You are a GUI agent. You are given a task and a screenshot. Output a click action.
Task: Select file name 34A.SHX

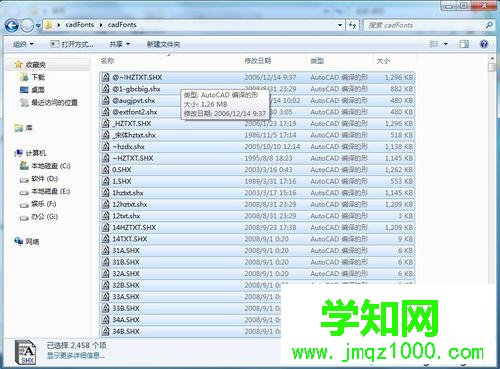point(126,320)
